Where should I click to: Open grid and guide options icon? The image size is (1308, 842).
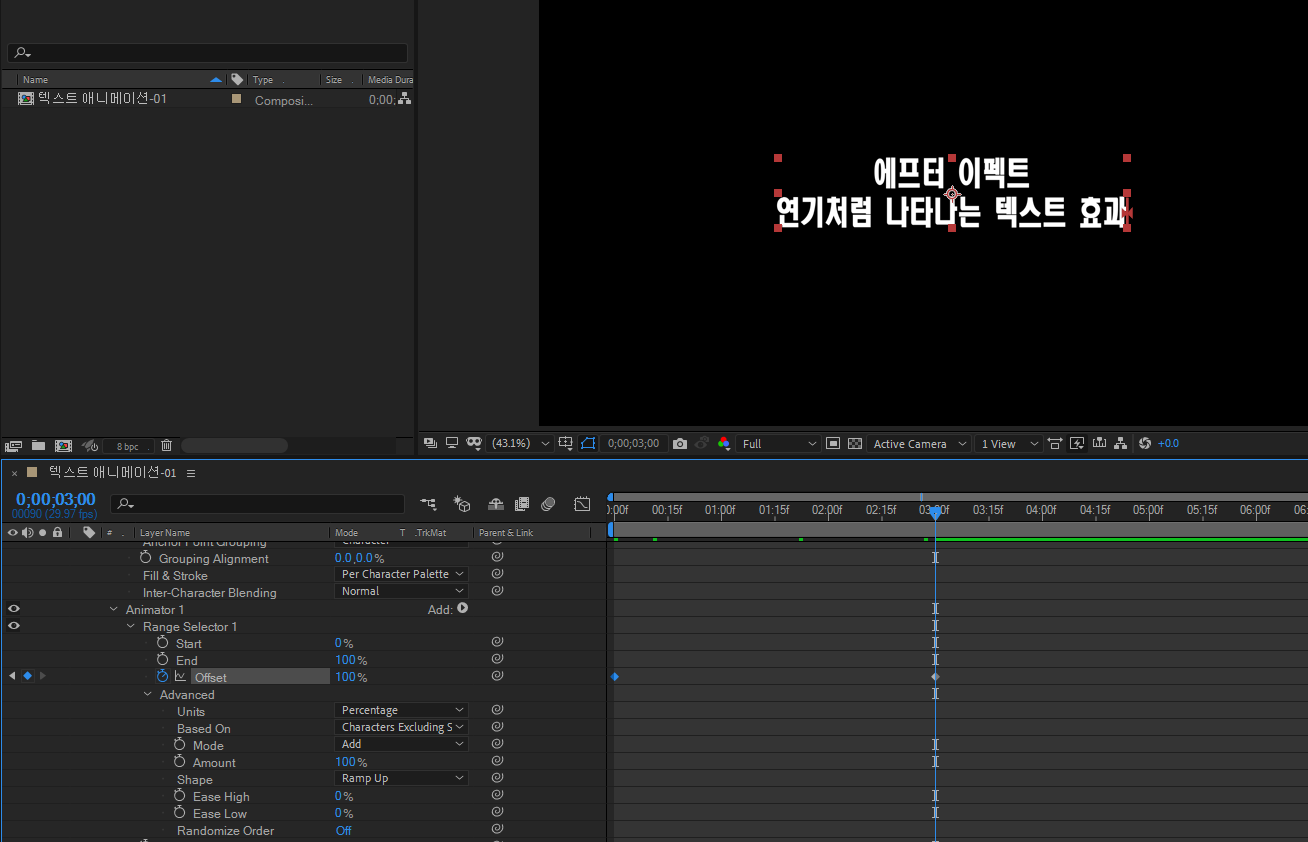point(566,443)
